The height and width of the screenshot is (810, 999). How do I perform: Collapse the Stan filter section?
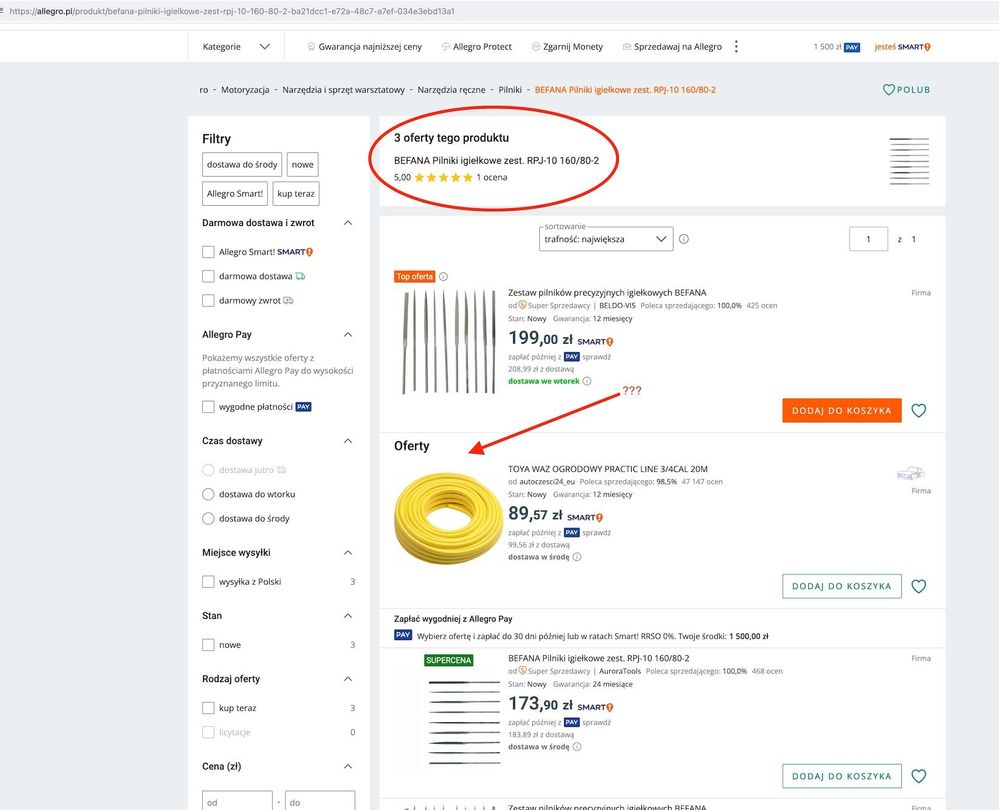tap(348, 616)
